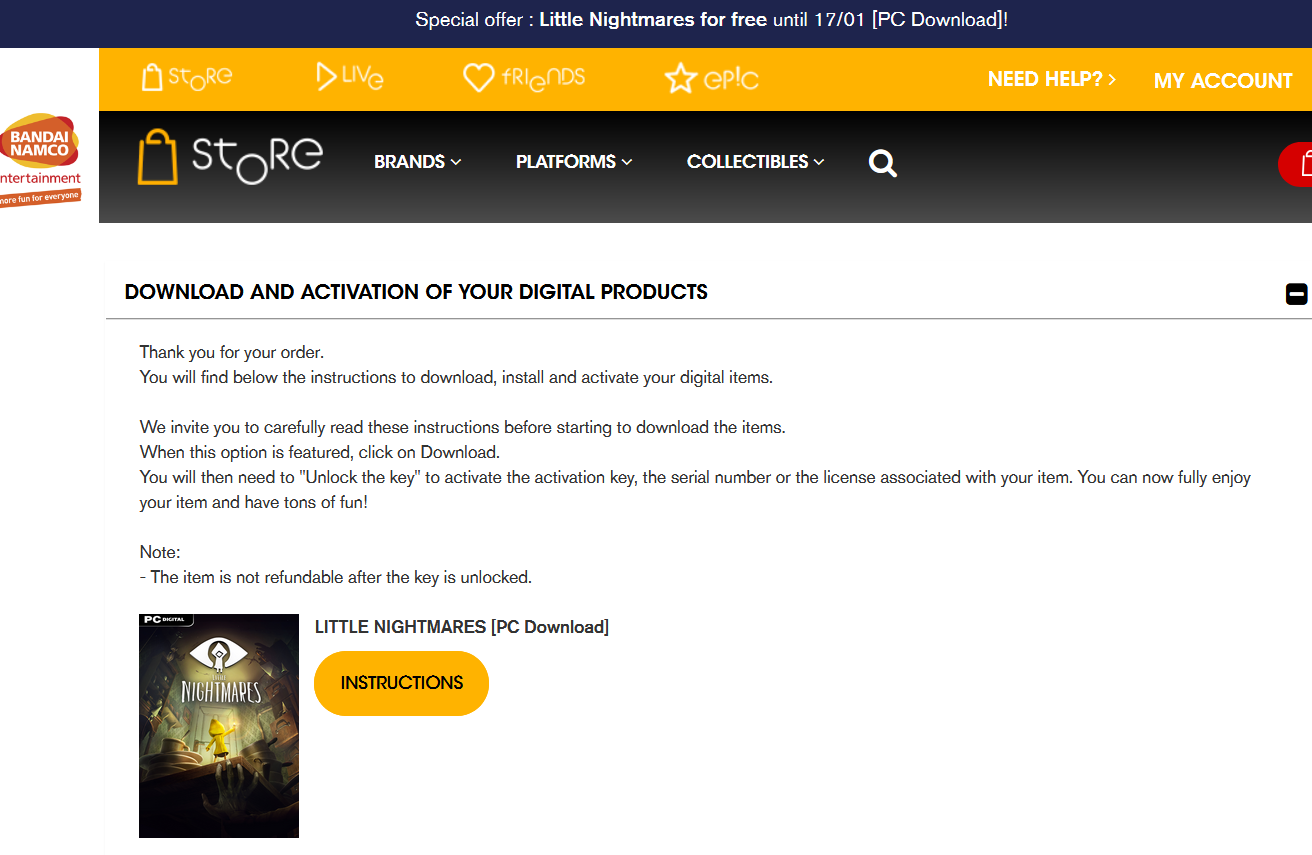Click the special offer Little Nightmares banner
The width and height of the screenshot is (1312, 855).
[x=711, y=19]
